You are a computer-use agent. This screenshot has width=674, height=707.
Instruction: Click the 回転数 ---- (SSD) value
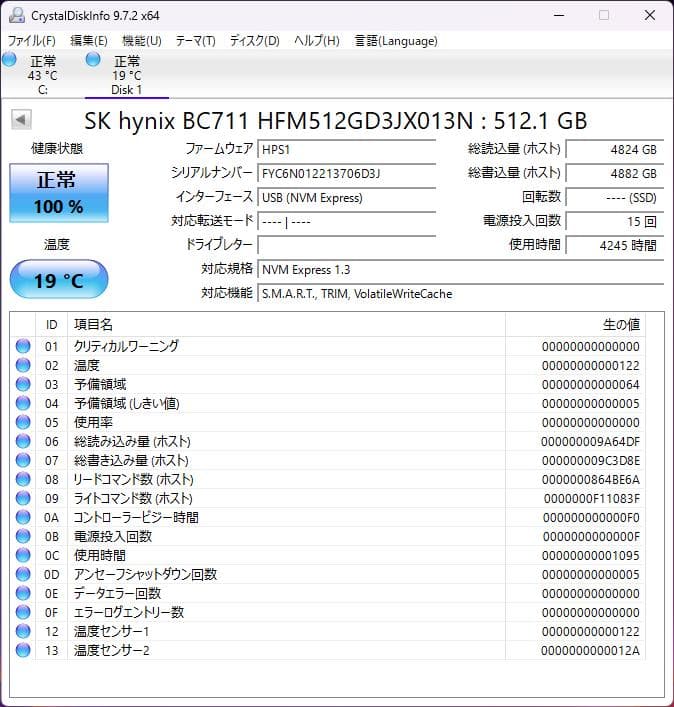615,197
